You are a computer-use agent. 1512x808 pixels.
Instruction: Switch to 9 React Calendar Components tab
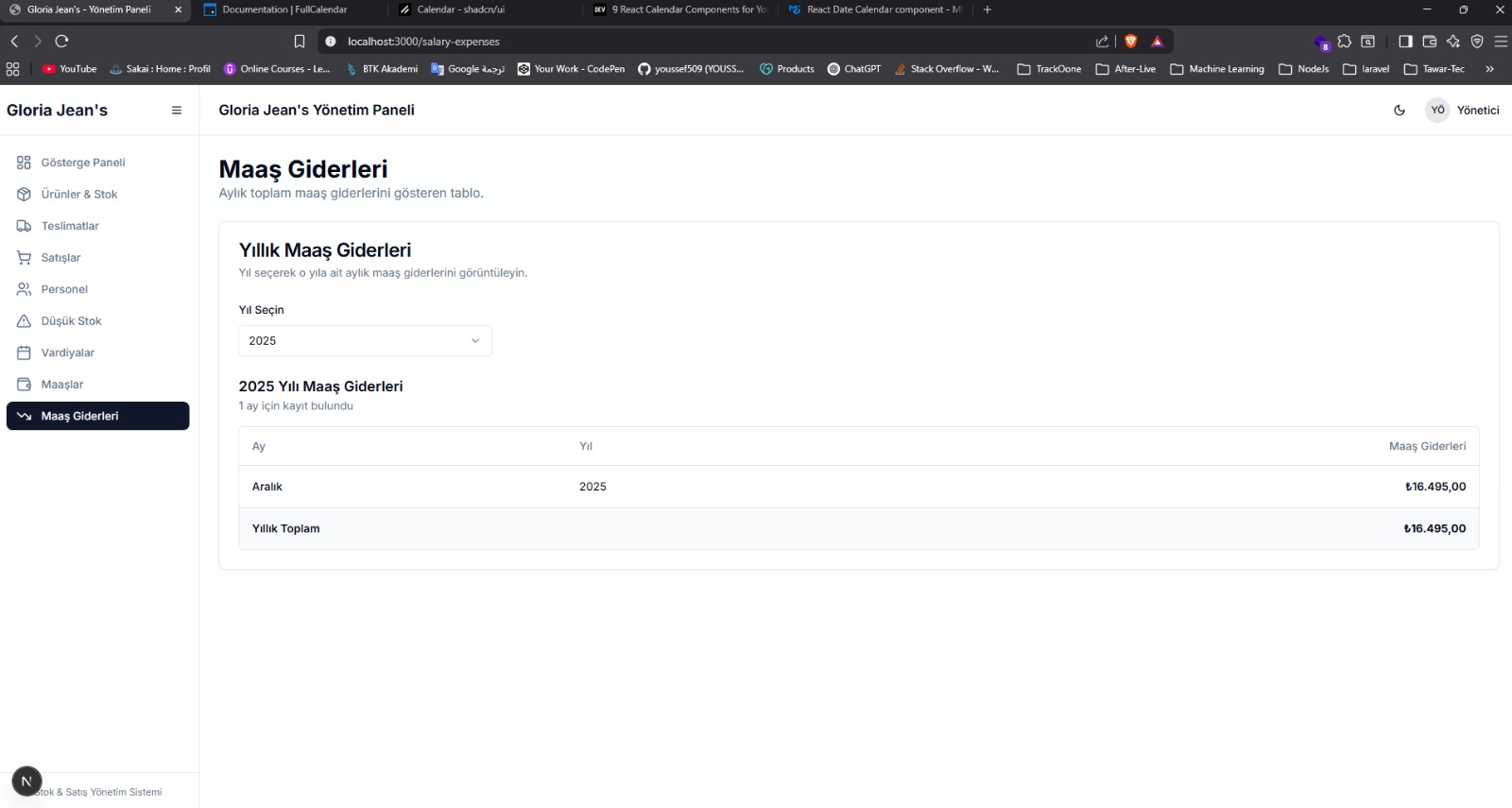[x=679, y=9]
